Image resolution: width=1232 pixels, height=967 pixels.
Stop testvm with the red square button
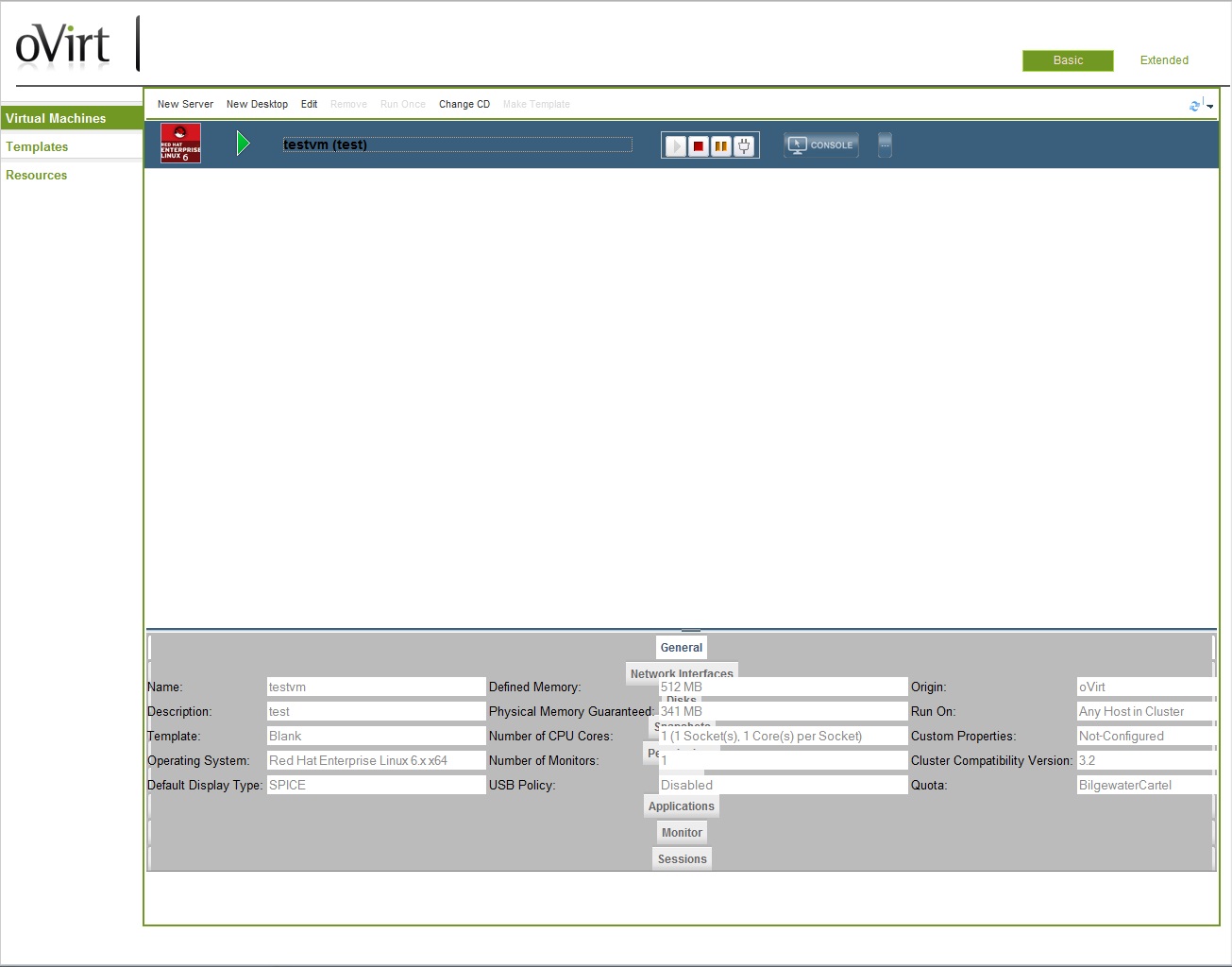(x=699, y=145)
